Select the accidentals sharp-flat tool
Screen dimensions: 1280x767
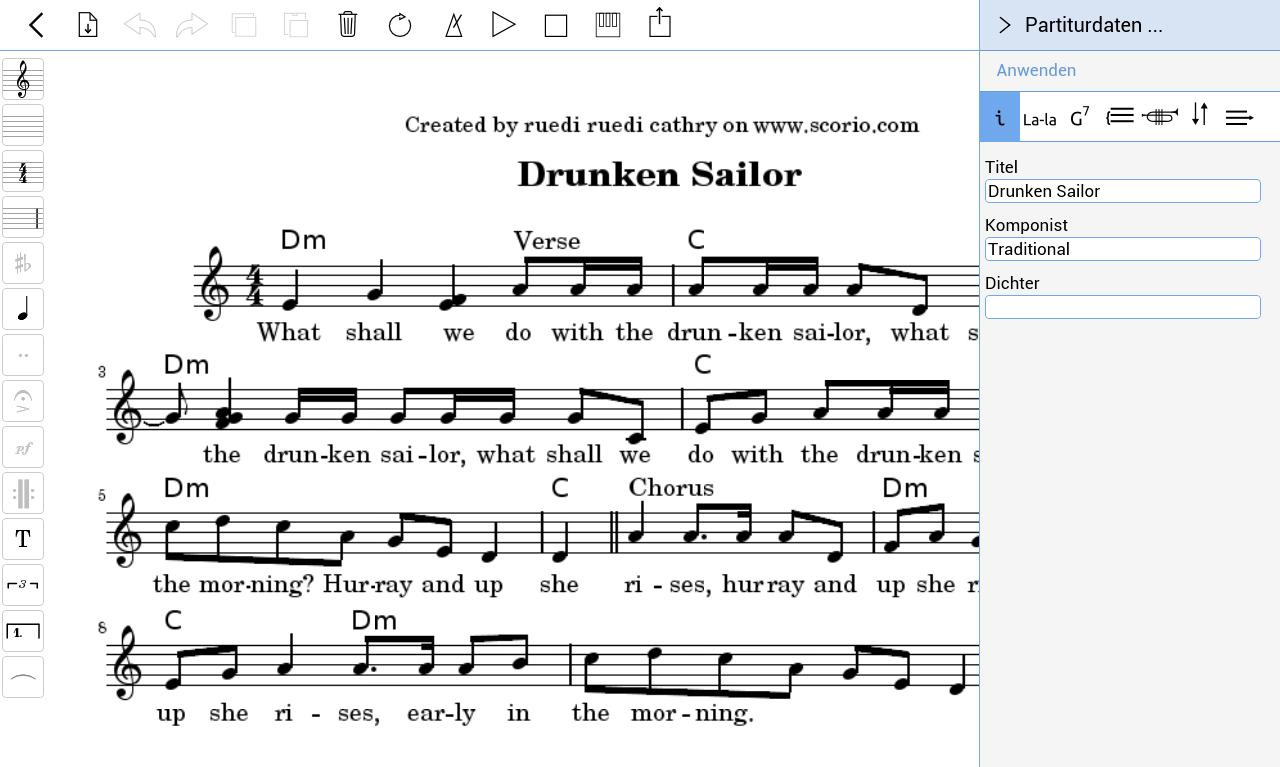[x=23, y=263]
